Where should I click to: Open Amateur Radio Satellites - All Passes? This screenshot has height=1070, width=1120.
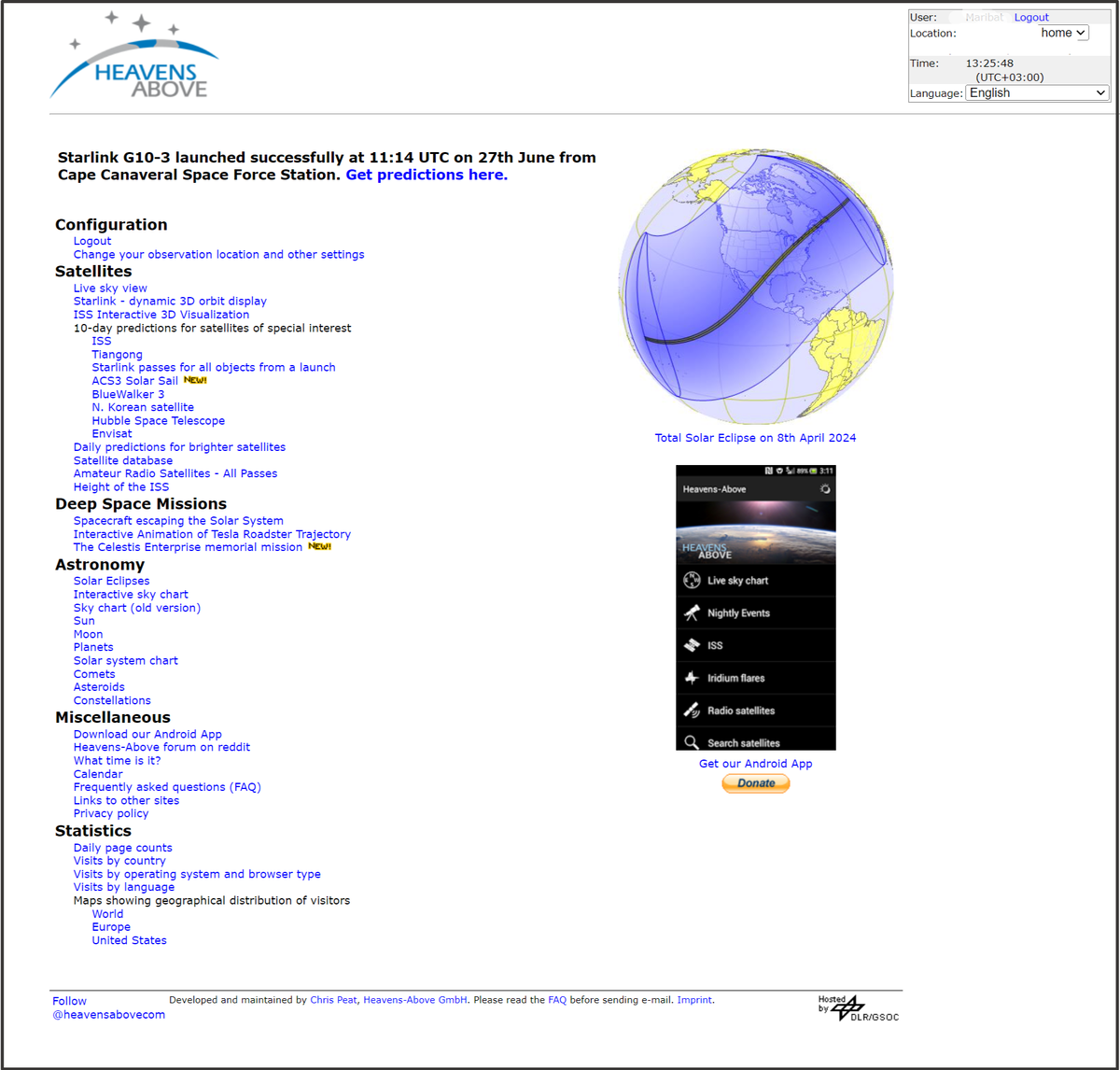point(175,473)
